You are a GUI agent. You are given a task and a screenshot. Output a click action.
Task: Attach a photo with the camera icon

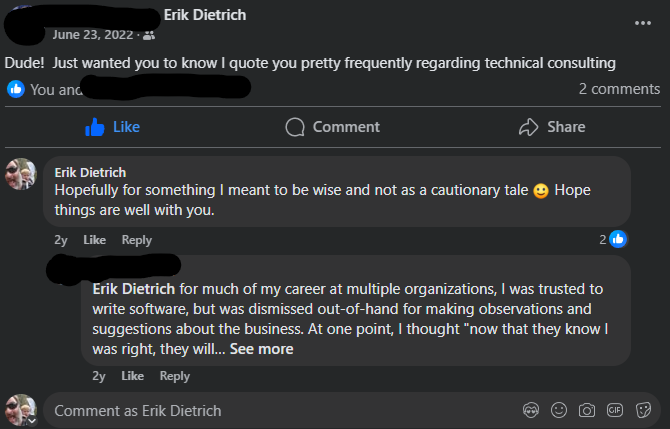click(588, 410)
